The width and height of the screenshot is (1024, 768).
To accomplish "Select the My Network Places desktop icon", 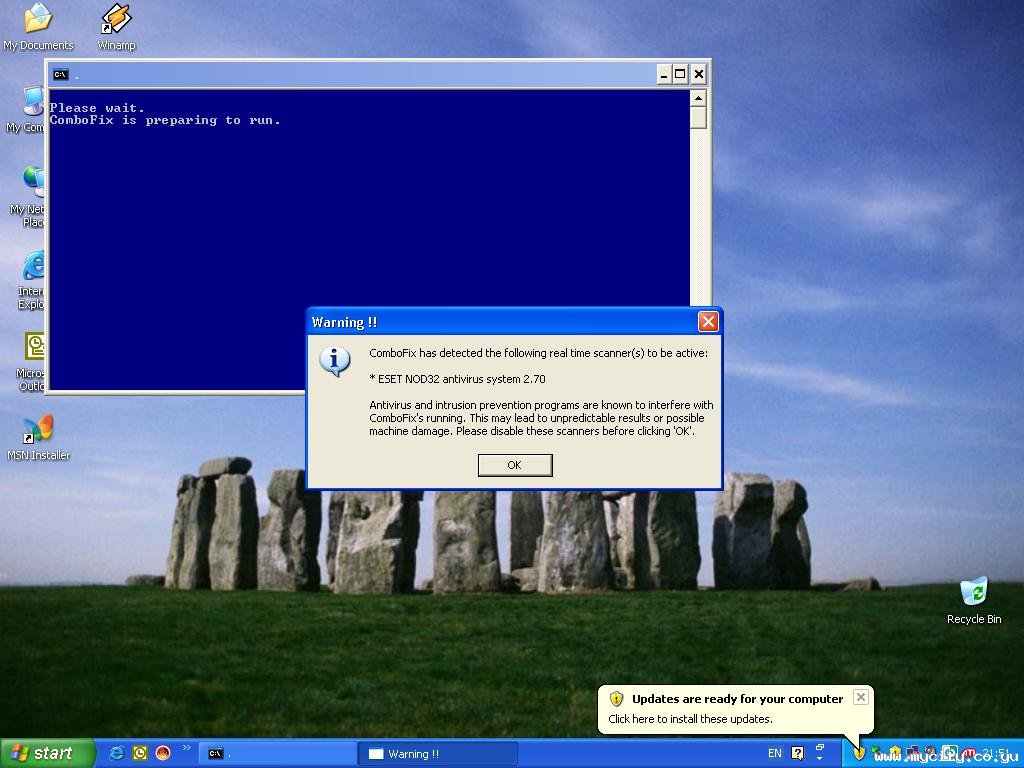I will click(x=29, y=196).
